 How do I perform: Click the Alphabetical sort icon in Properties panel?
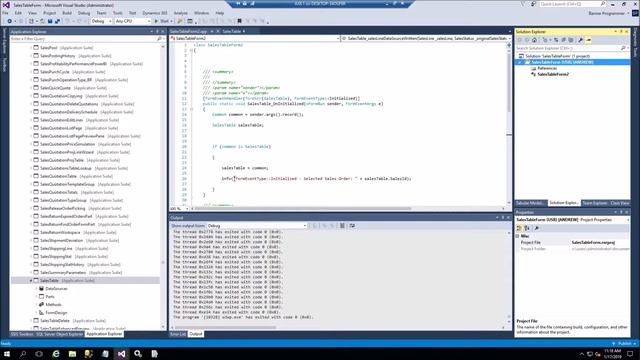click(x=527, y=228)
